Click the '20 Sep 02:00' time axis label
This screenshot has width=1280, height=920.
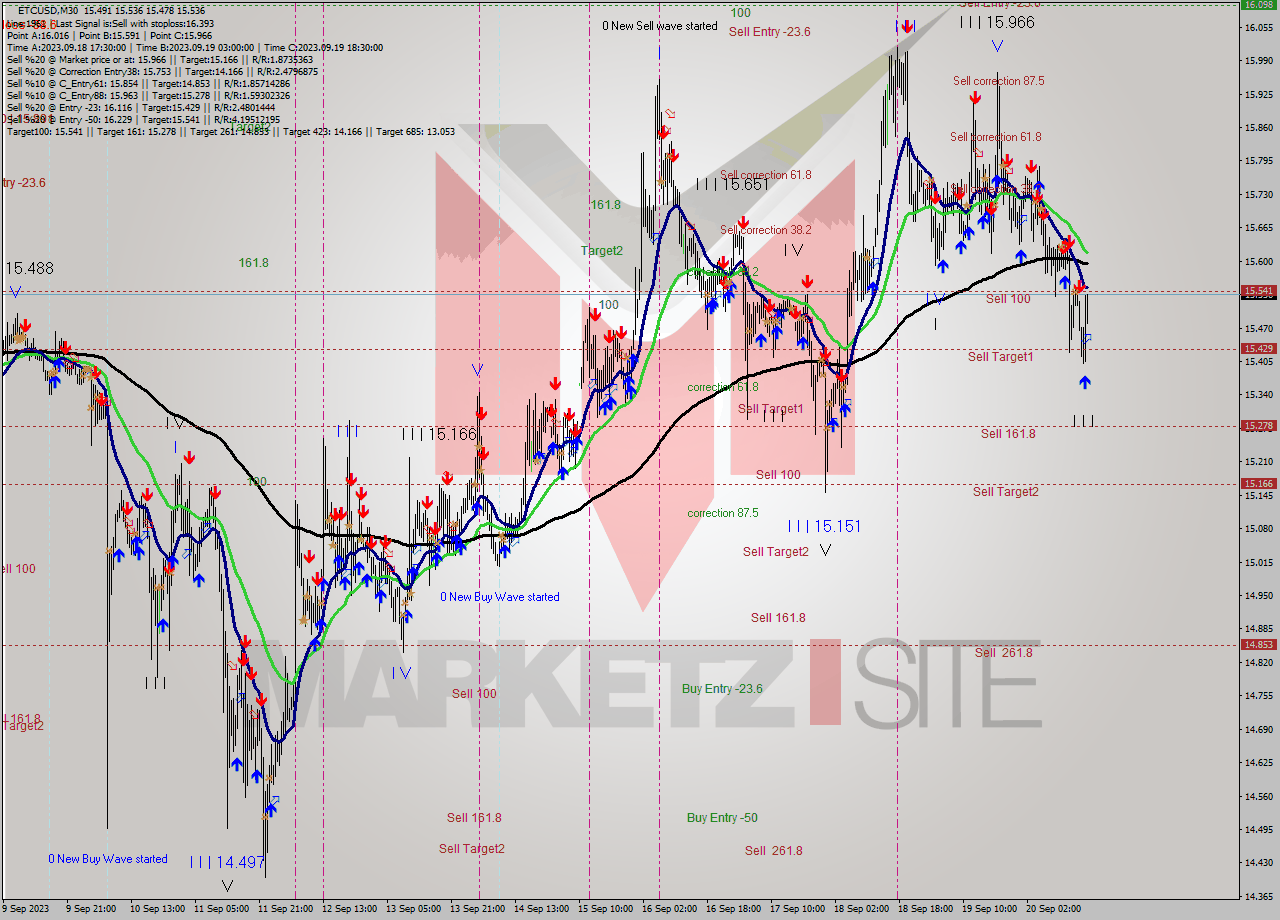[1053, 909]
